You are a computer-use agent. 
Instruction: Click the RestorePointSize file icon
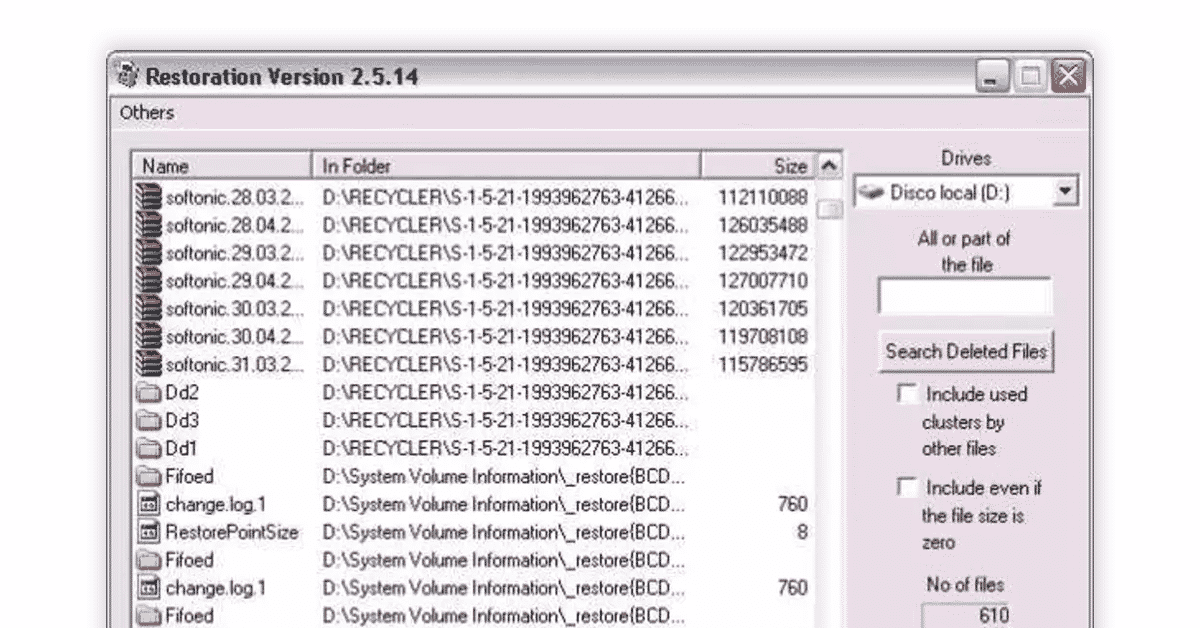click(149, 532)
